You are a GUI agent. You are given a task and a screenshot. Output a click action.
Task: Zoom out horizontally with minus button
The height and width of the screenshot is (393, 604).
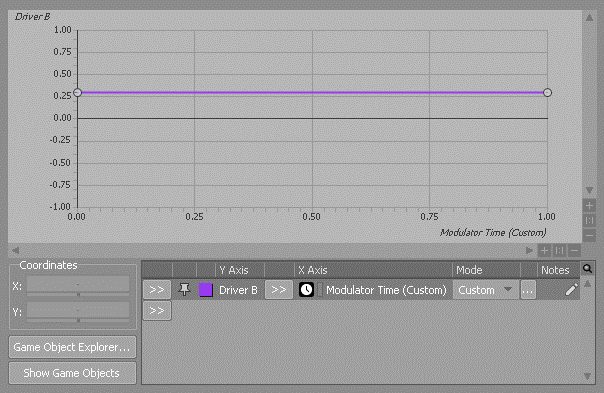pos(574,251)
